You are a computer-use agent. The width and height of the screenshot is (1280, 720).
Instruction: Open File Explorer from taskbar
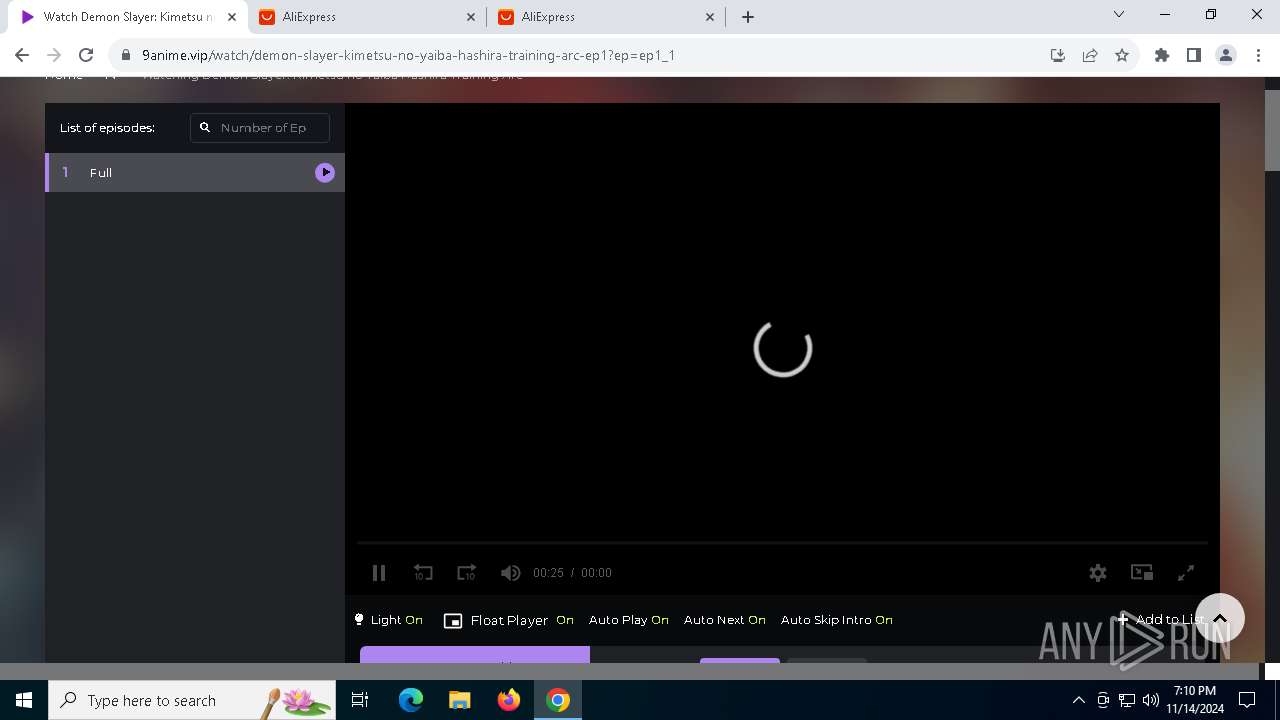click(x=459, y=700)
